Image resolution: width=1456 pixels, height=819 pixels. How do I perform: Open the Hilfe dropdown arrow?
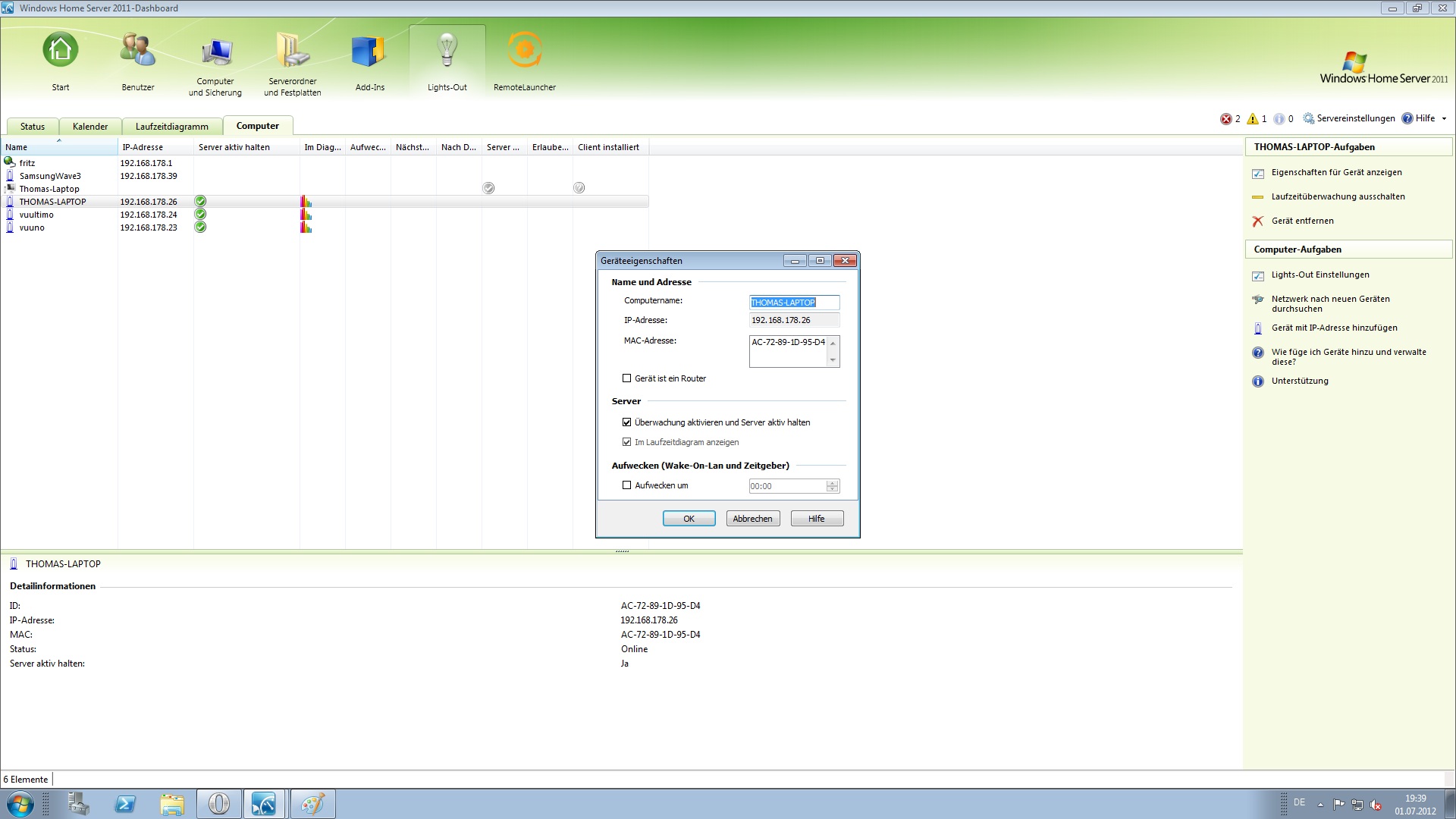coord(1444,118)
